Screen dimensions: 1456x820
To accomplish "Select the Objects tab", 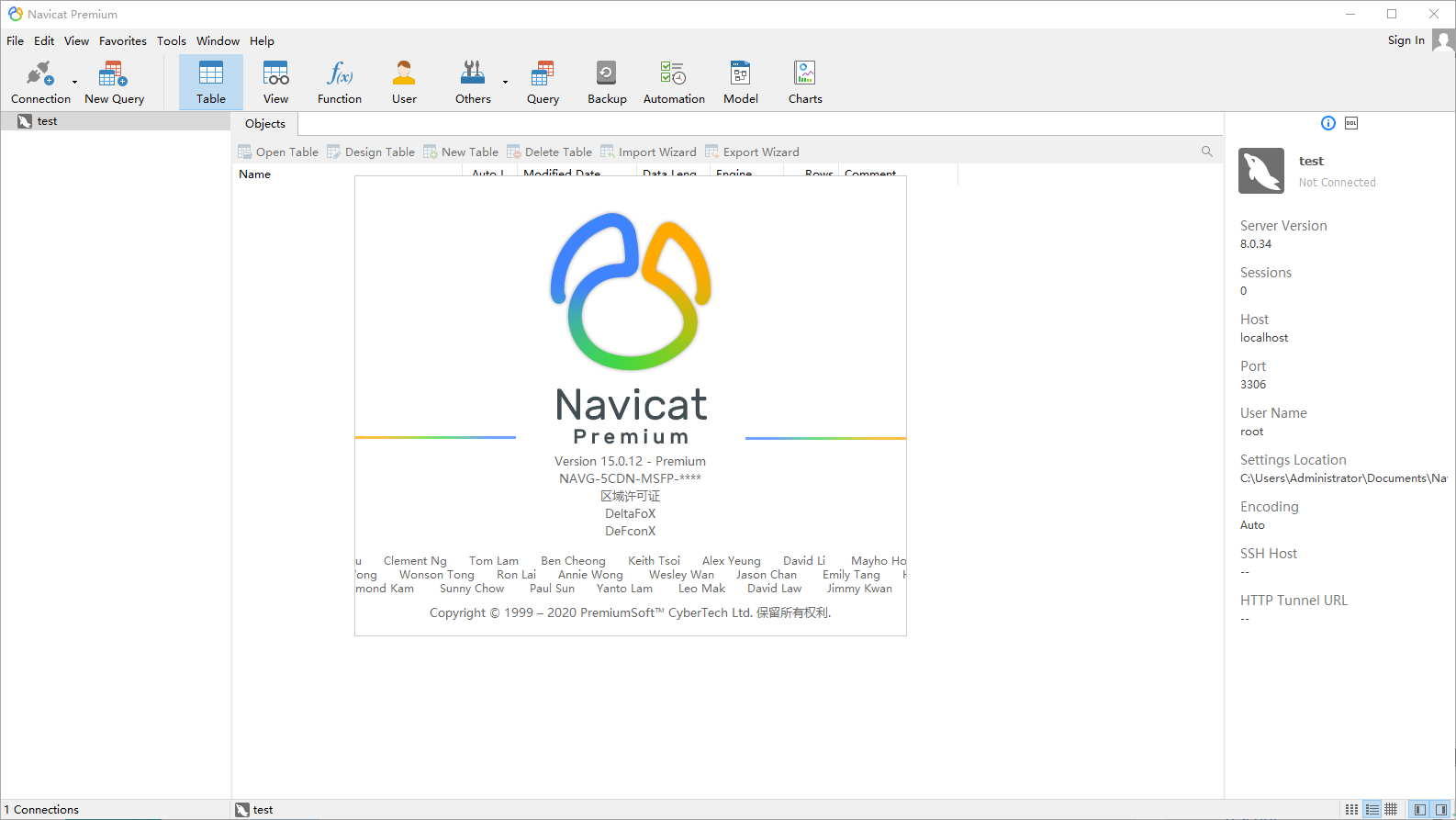I will [265, 123].
